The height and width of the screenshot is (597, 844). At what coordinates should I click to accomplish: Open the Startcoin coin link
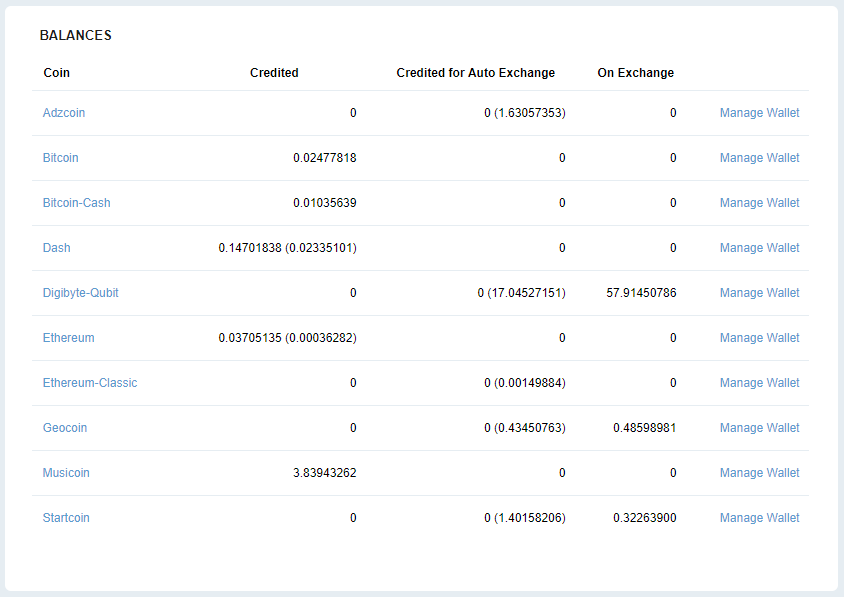[66, 518]
